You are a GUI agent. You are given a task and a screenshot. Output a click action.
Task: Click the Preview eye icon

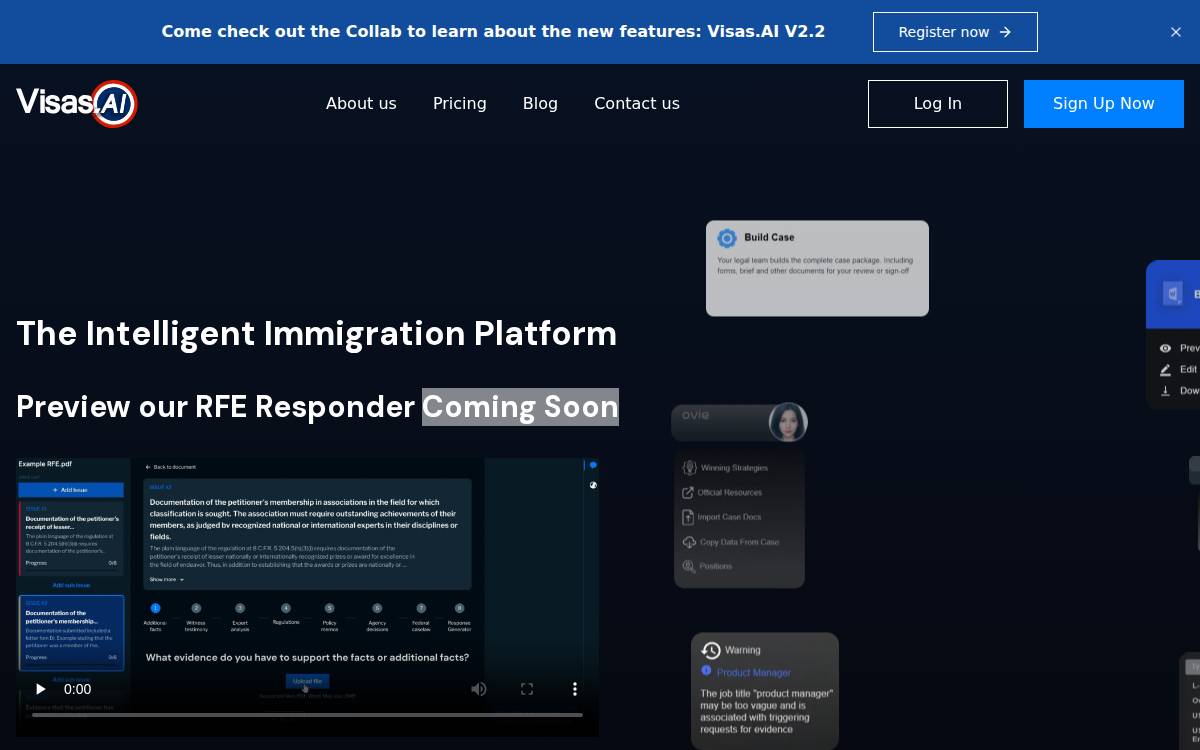[1165, 348]
